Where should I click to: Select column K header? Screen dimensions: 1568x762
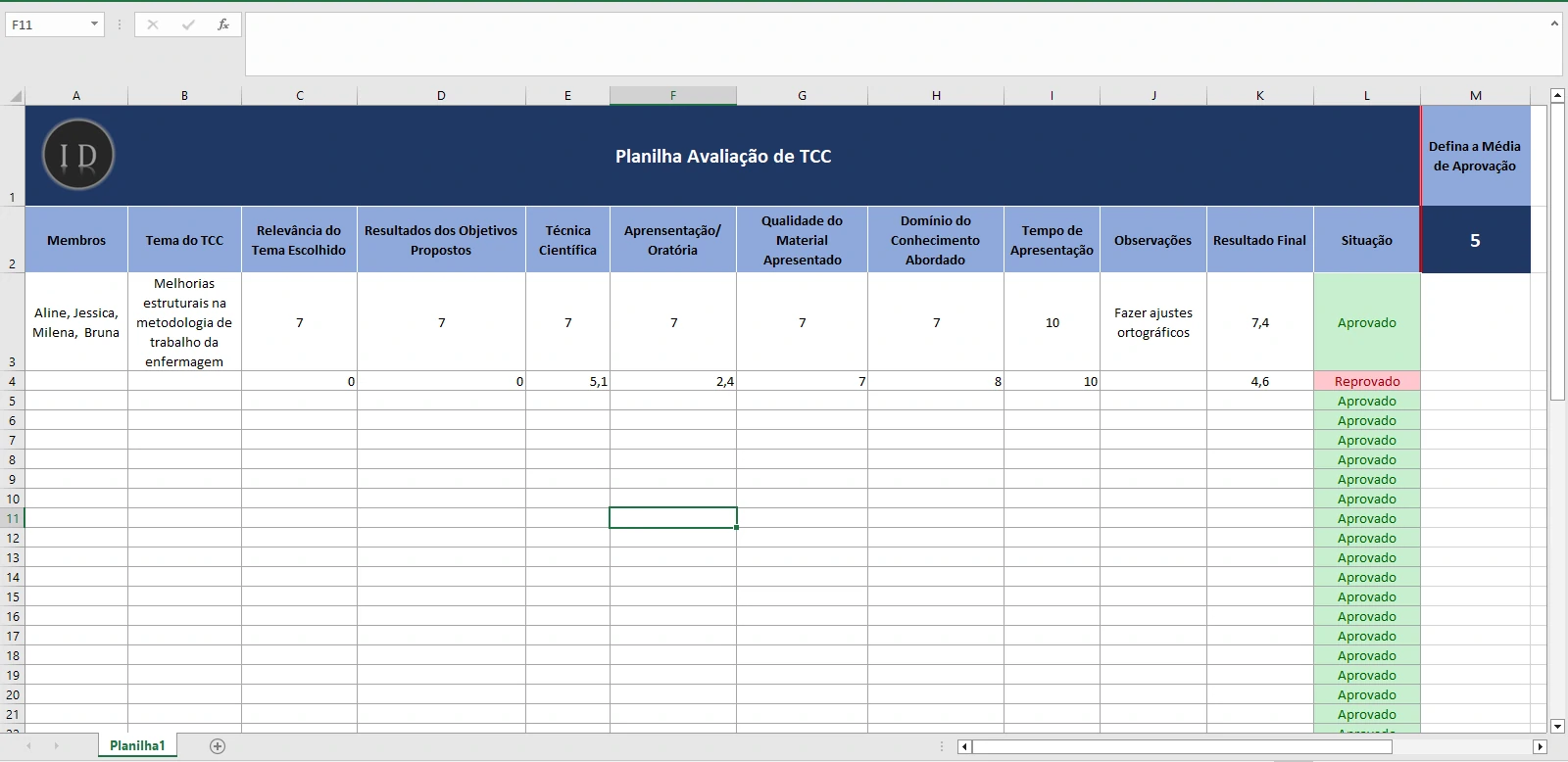pos(1259,96)
